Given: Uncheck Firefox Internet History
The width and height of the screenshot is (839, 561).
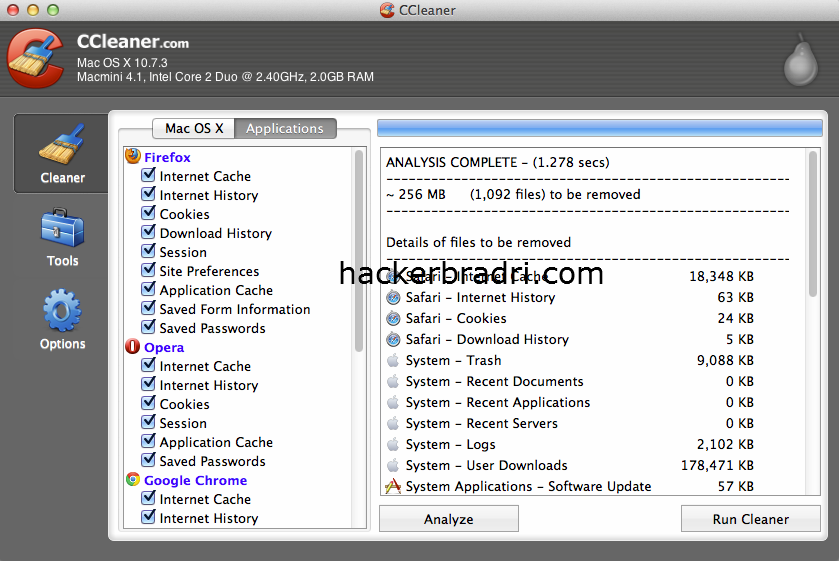Looking at the screenshot, I should tap(148, 194).
